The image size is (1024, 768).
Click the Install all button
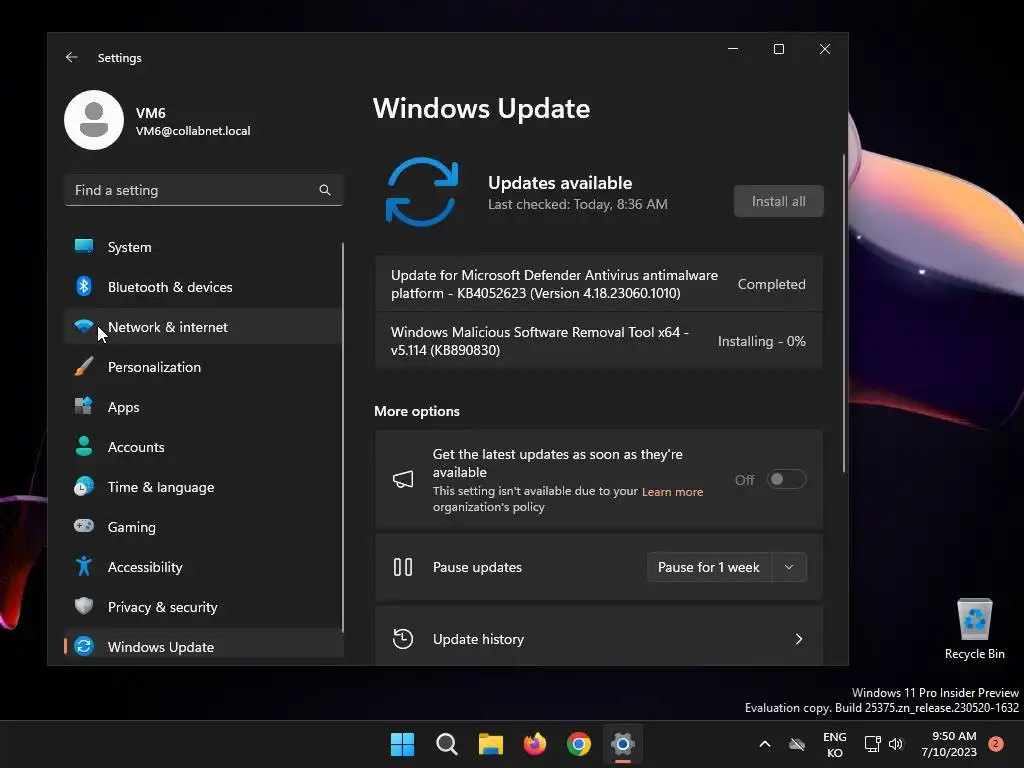(778, 201)
